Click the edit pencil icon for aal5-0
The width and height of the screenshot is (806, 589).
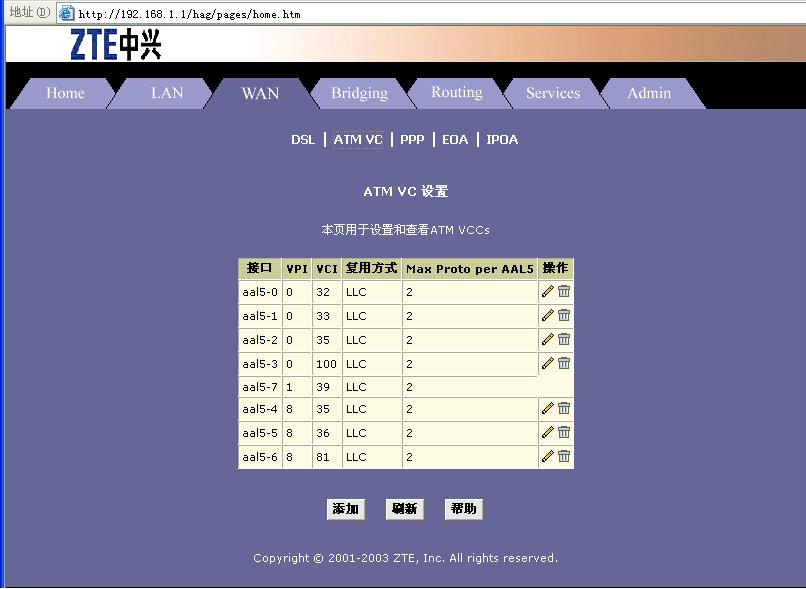click(547, 291)
